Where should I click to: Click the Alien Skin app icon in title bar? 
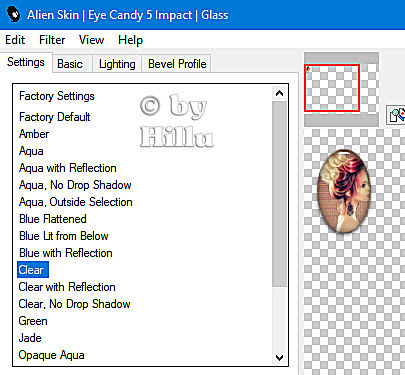point(13,15)
